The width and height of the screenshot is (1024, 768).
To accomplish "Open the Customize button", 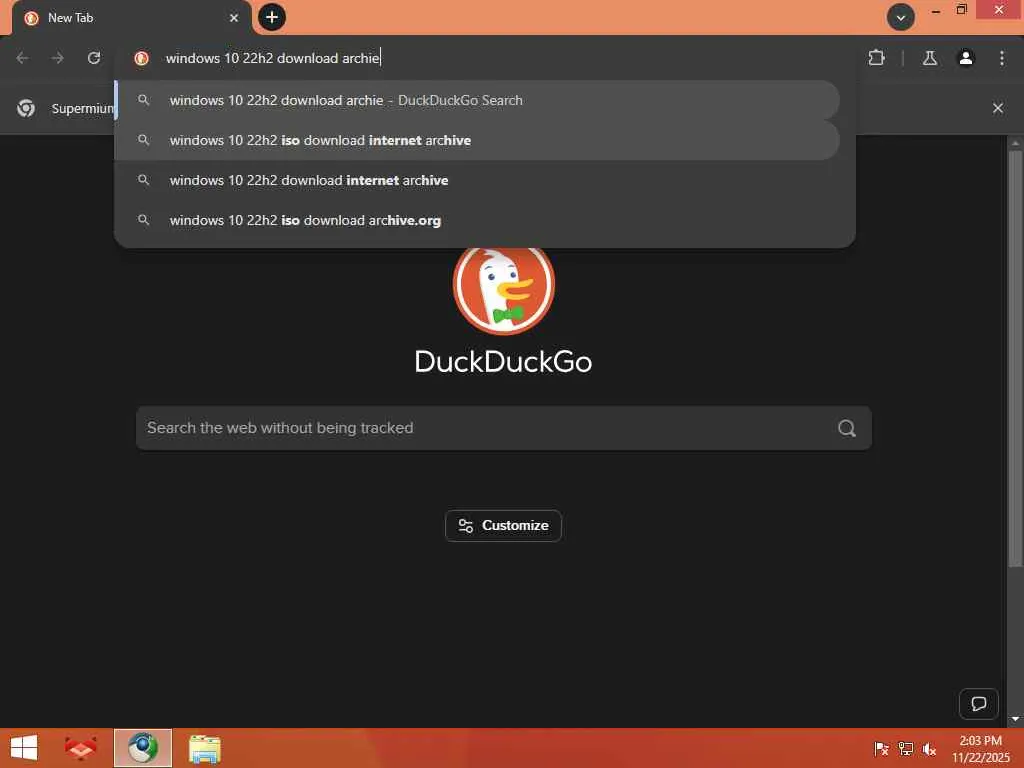I will point(504,526).
